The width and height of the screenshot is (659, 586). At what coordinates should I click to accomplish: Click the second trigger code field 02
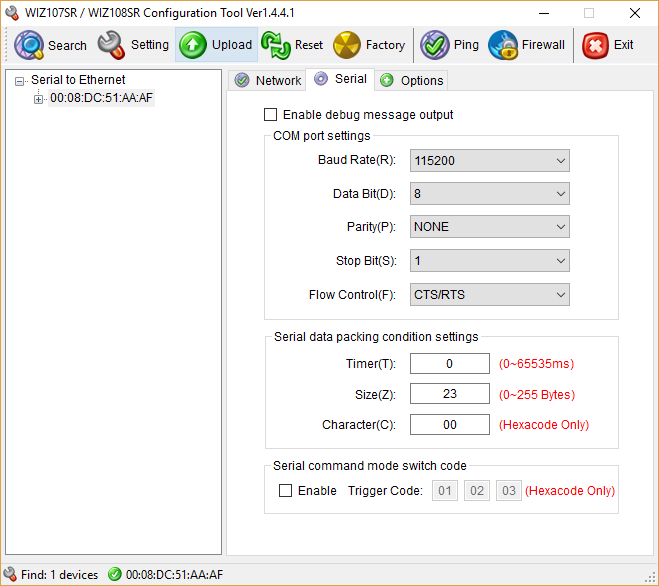point(477,490)
